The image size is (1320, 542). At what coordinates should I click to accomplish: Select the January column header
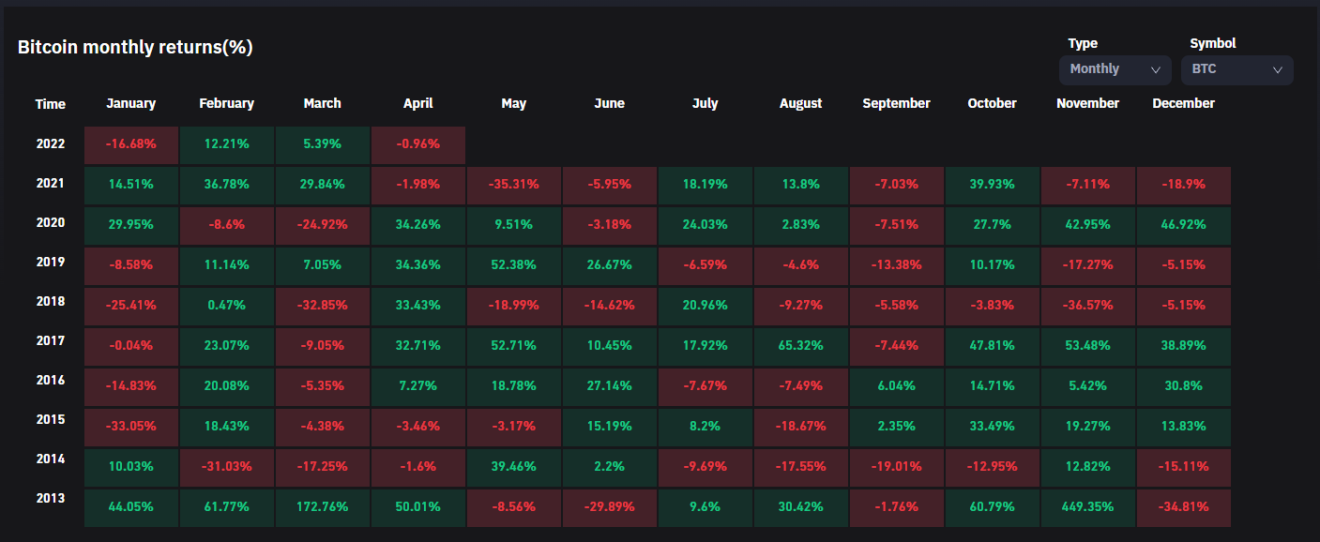click(x=131, y=104)
